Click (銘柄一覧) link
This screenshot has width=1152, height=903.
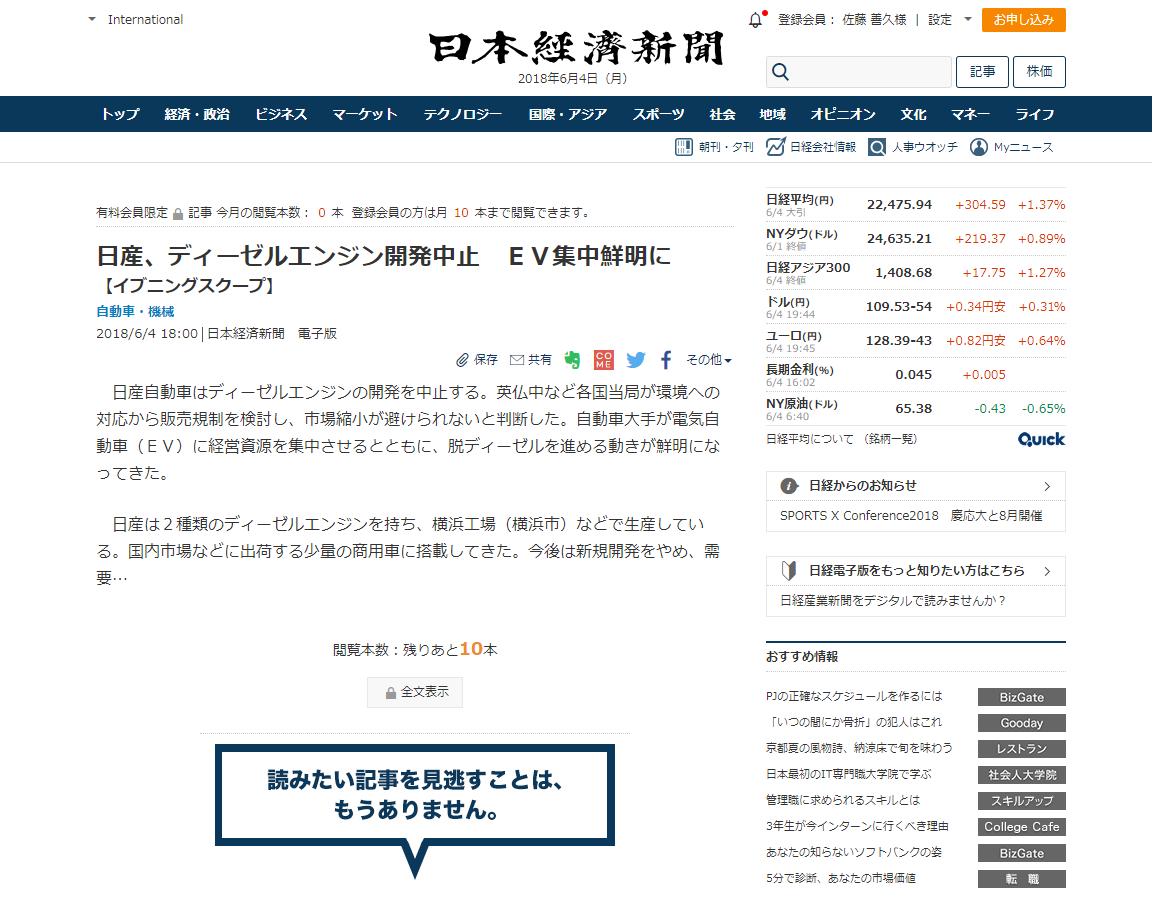(890, 439)
